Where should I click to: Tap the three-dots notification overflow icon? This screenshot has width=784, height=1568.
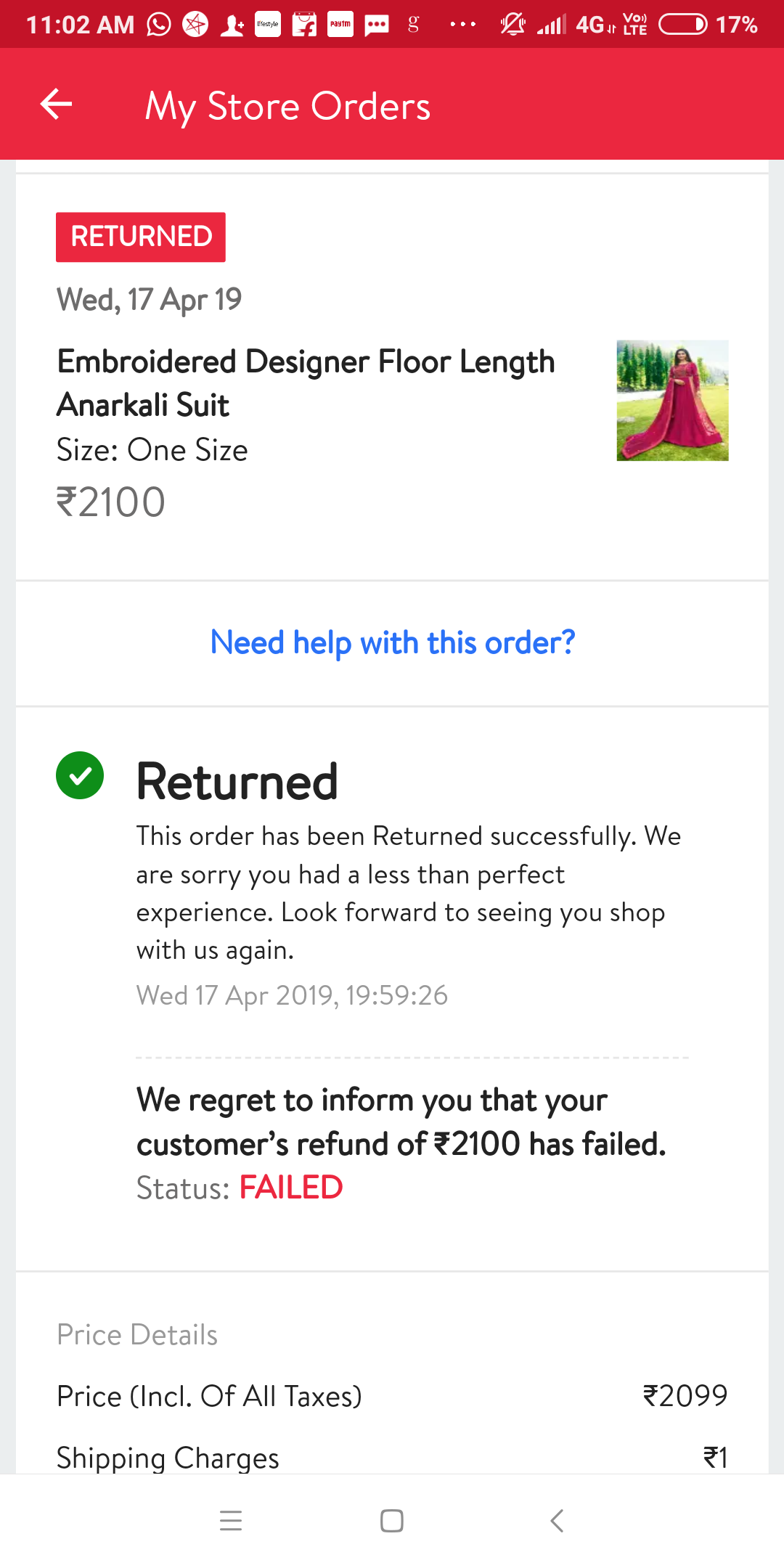462,25
